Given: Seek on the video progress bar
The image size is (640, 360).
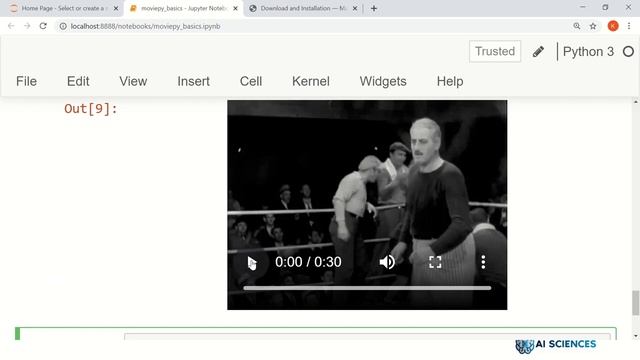Looking at the screenshot, I should 367,288.
